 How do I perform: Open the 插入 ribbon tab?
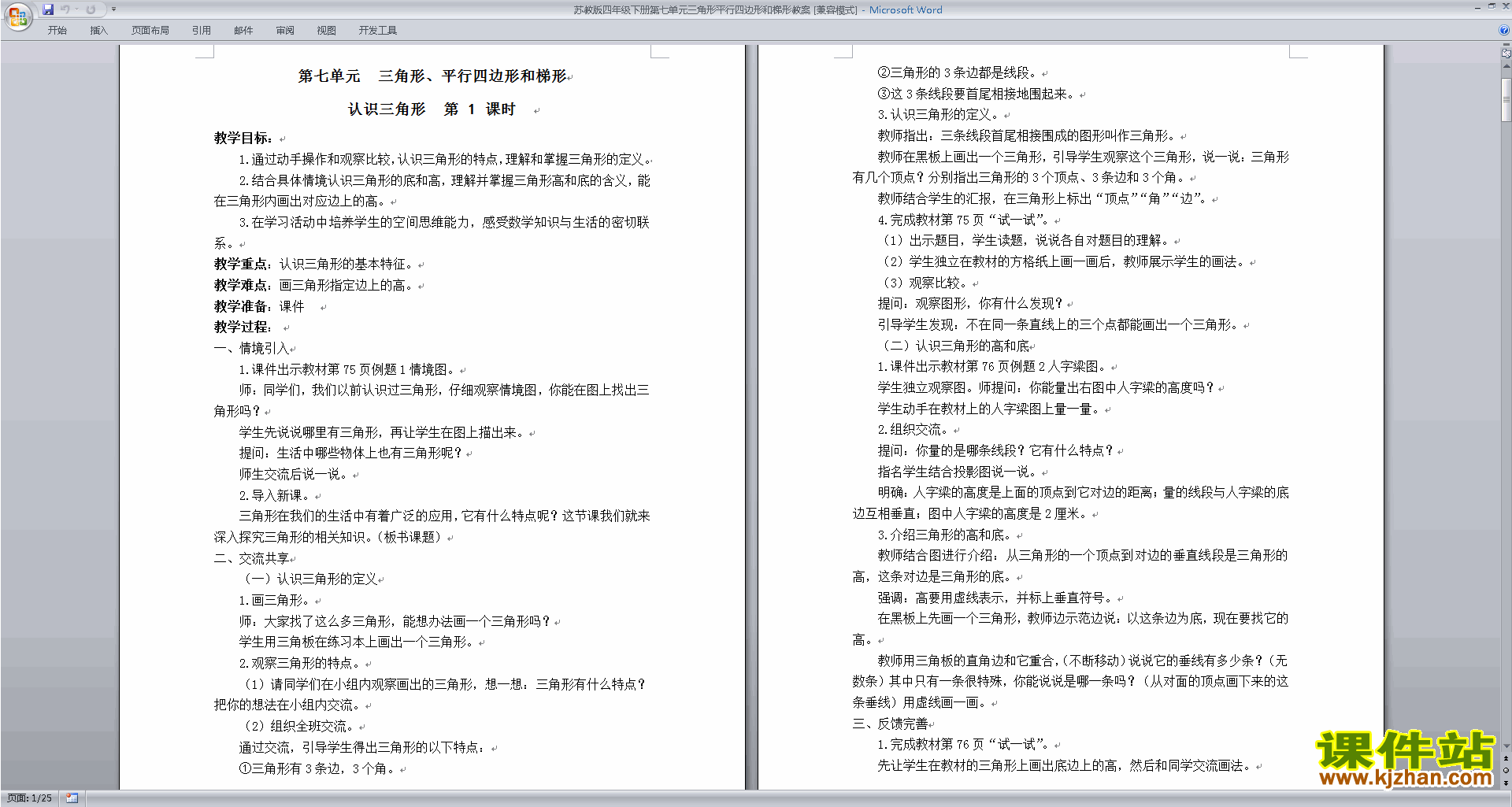(x=98, y=30)
